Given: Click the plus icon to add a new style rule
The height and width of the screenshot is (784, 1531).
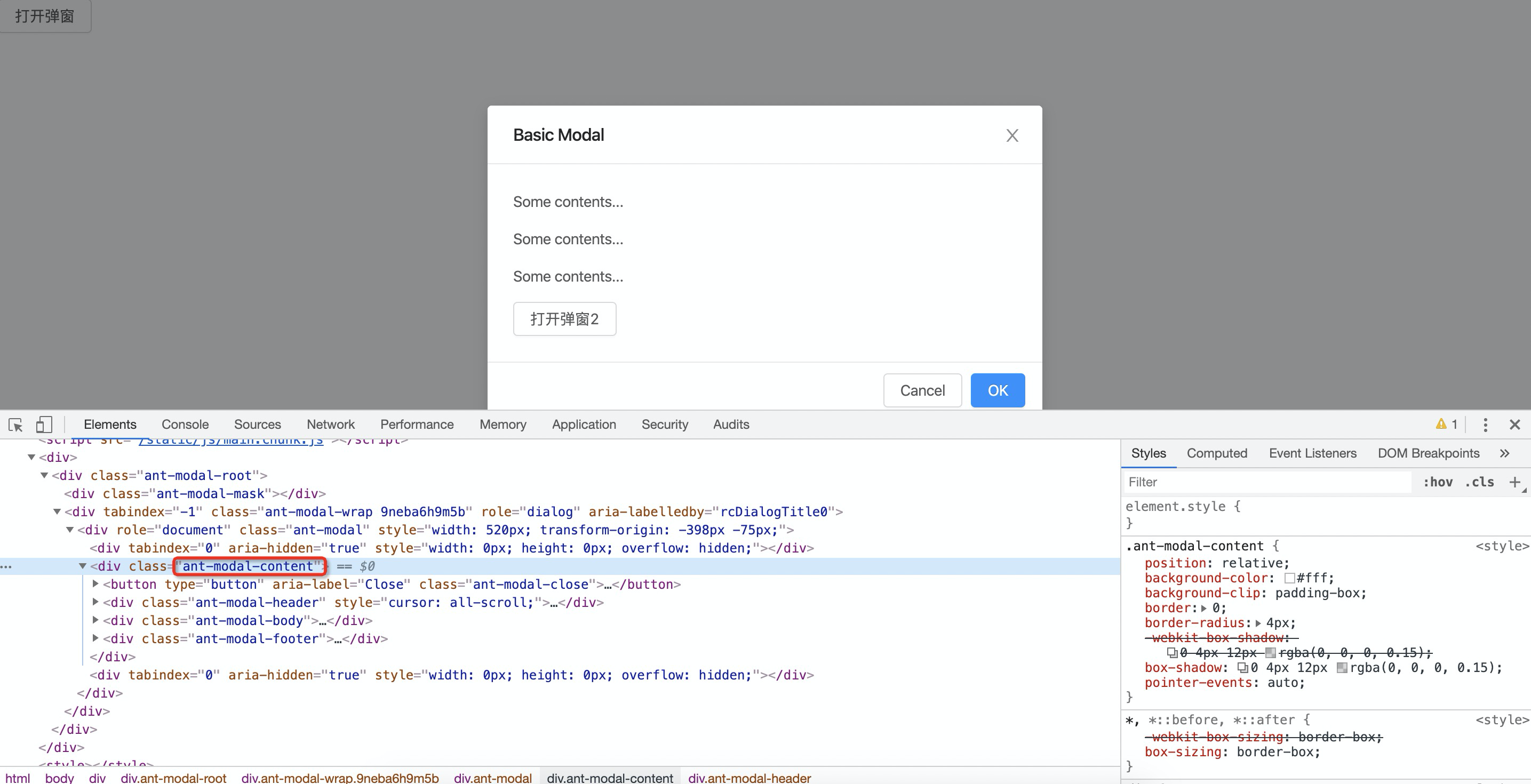Looking at the screenshot, I should tap(1514, 482).
